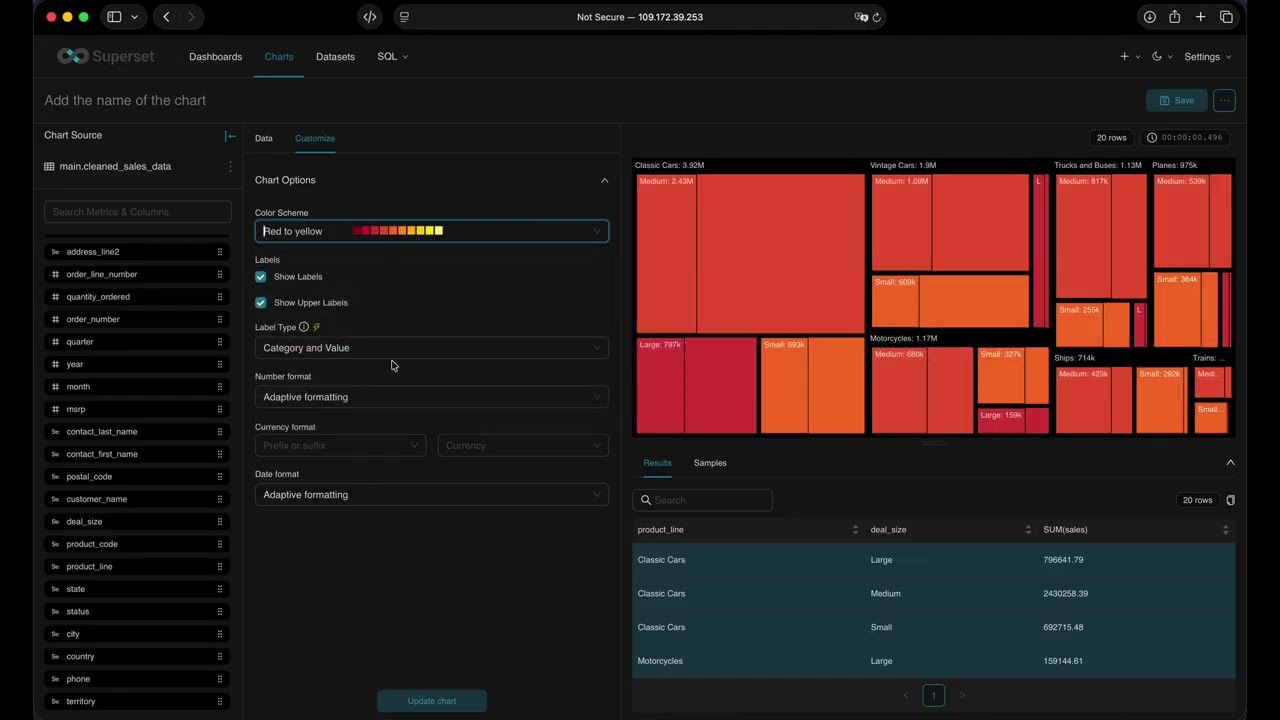The height and width of the screenshot is (720, 1280).
Task: Click the previous page pagination arrow
Action: click(x=906, y=695)
